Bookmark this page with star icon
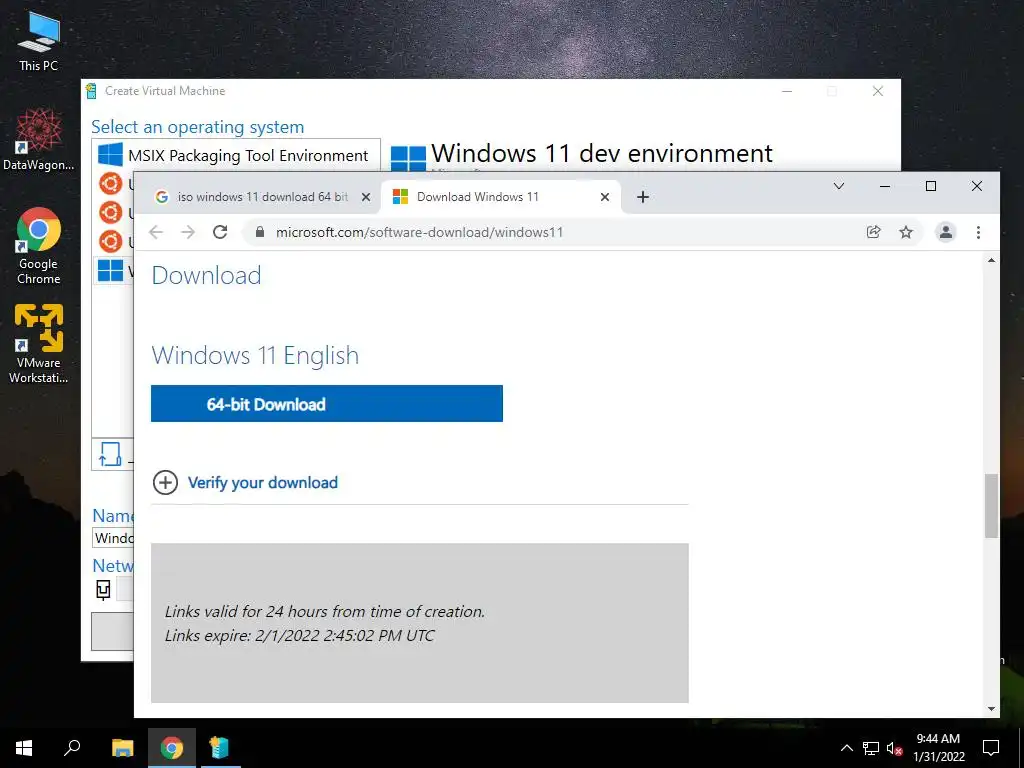 pyautogui.click(x=906, y=232)
